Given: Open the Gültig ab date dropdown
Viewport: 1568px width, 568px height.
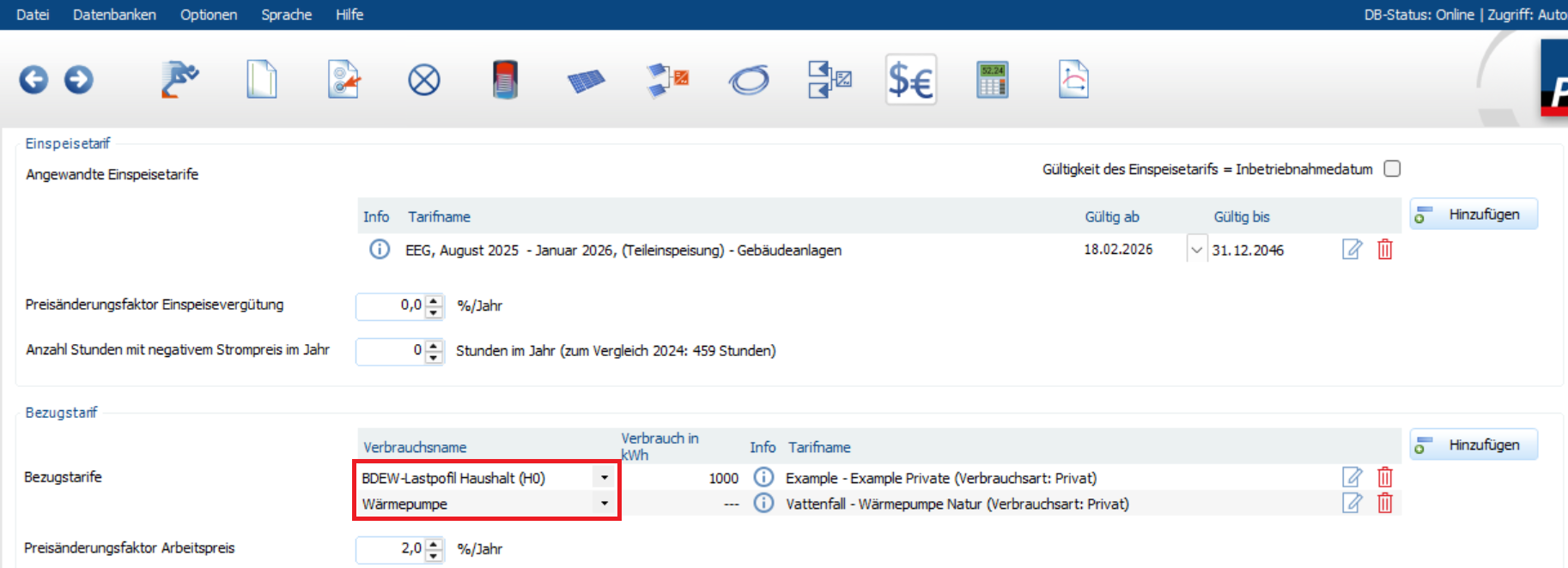Looking at the screenshot, I should tap(1196, 250).
